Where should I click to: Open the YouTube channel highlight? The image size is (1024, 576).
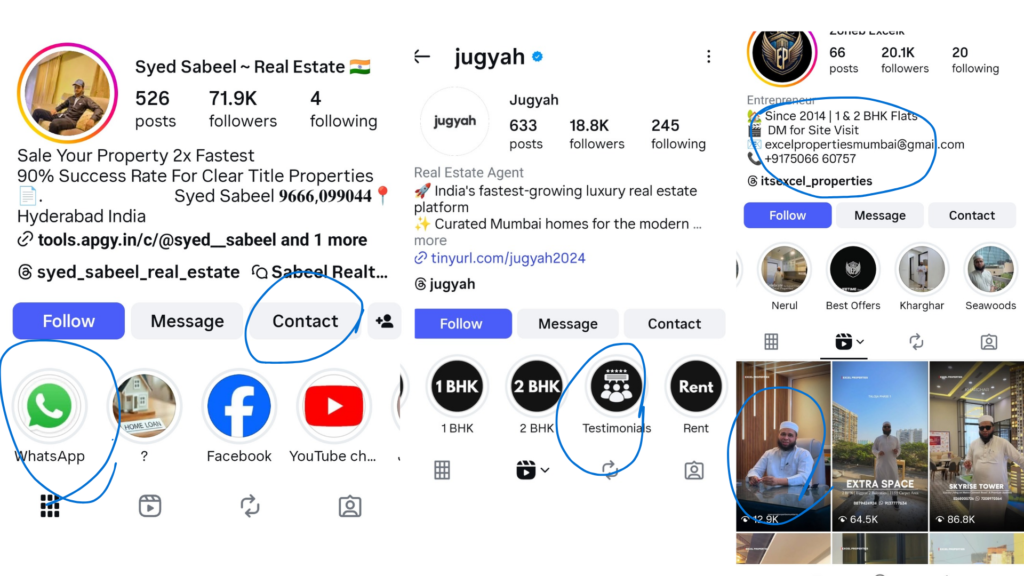tap(334, 406)
